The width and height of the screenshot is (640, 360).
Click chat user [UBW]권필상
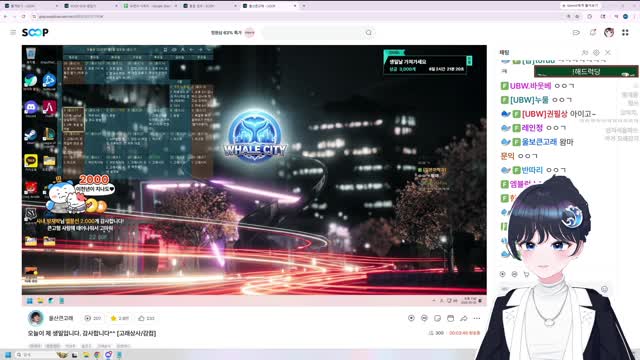544,114
